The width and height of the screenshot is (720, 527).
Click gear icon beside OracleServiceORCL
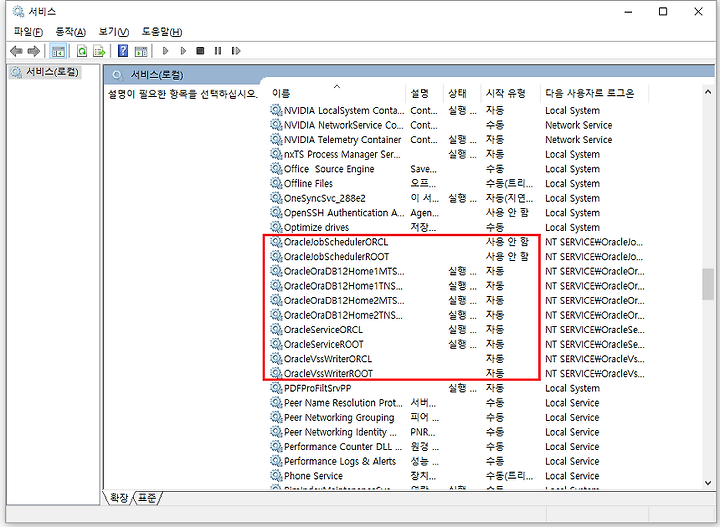point(276,330)
